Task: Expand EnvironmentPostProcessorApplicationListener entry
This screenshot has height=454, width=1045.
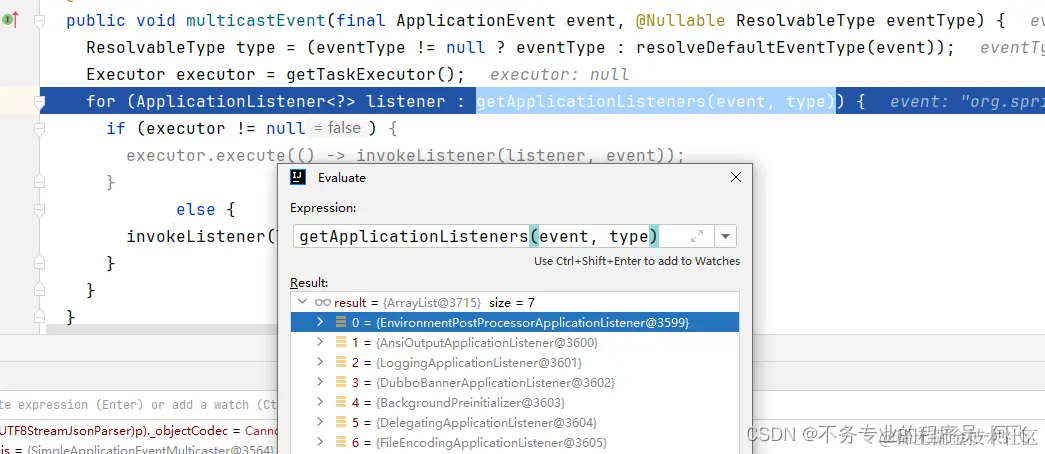Action: (320, 322)
